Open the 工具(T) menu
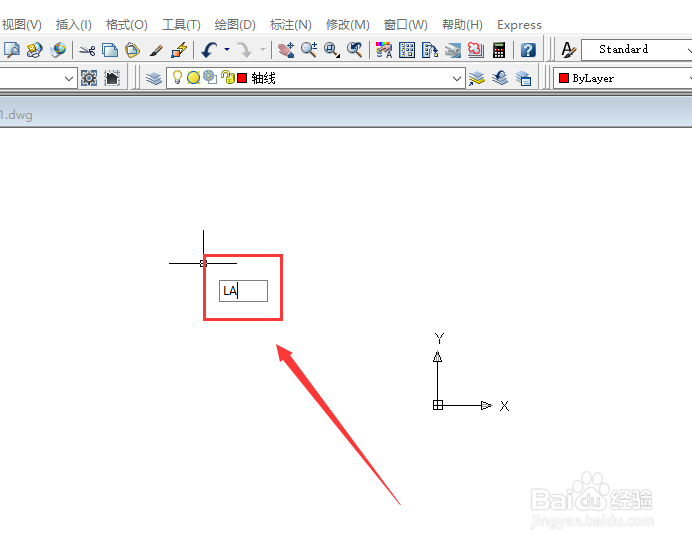The height and width of the screenshot is (546, 692). (x=181, y=25)
